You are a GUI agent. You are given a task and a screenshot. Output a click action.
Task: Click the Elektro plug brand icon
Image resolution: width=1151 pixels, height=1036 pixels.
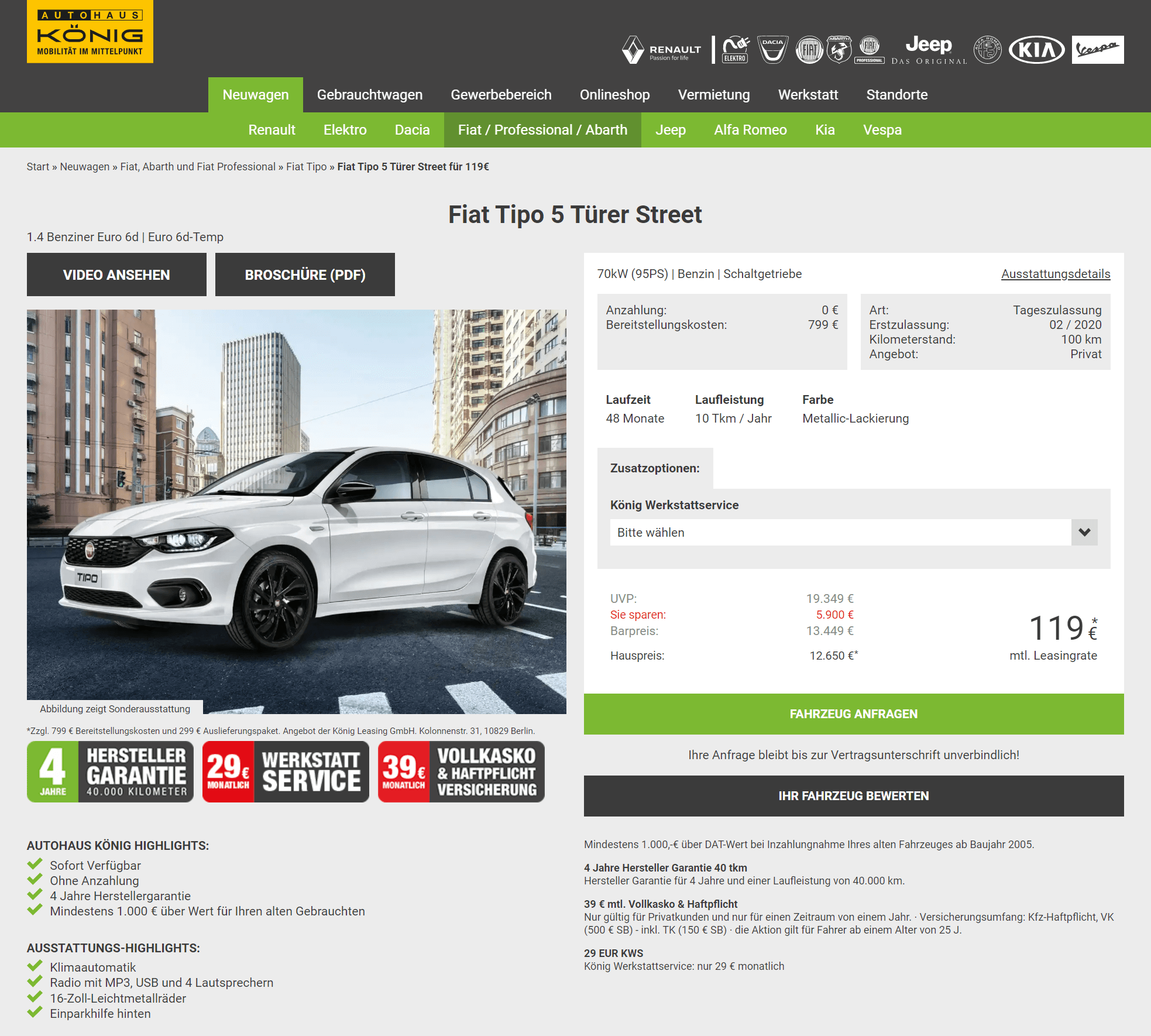click(736, 50)
